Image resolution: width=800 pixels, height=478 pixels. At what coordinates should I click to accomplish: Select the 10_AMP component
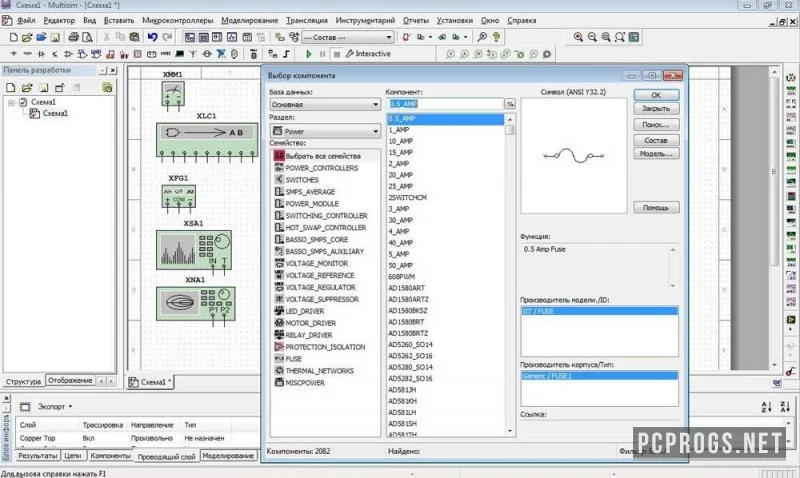point(401,141)
